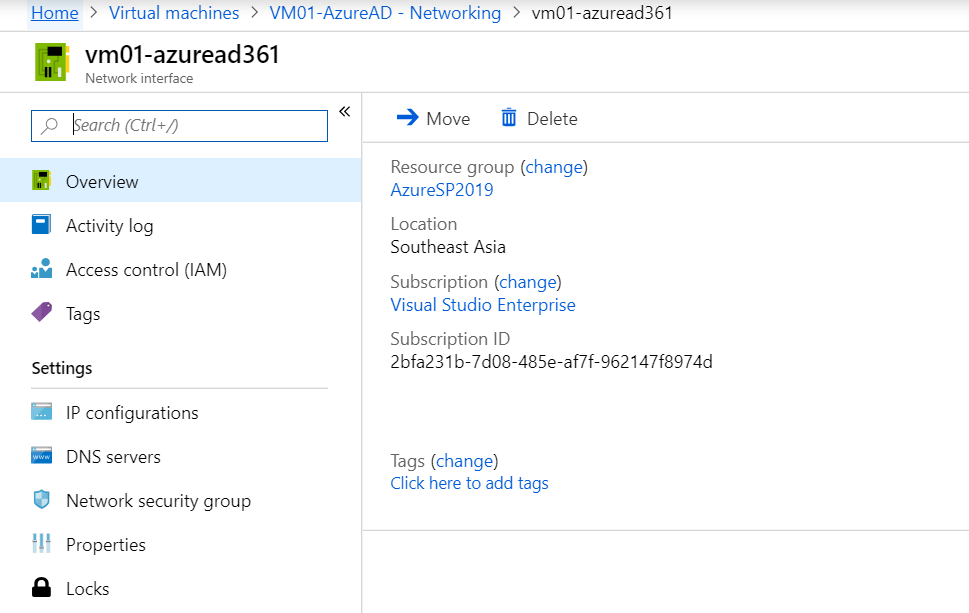
Task: Click the Move toolbar button label
Action: coord(448,119)
